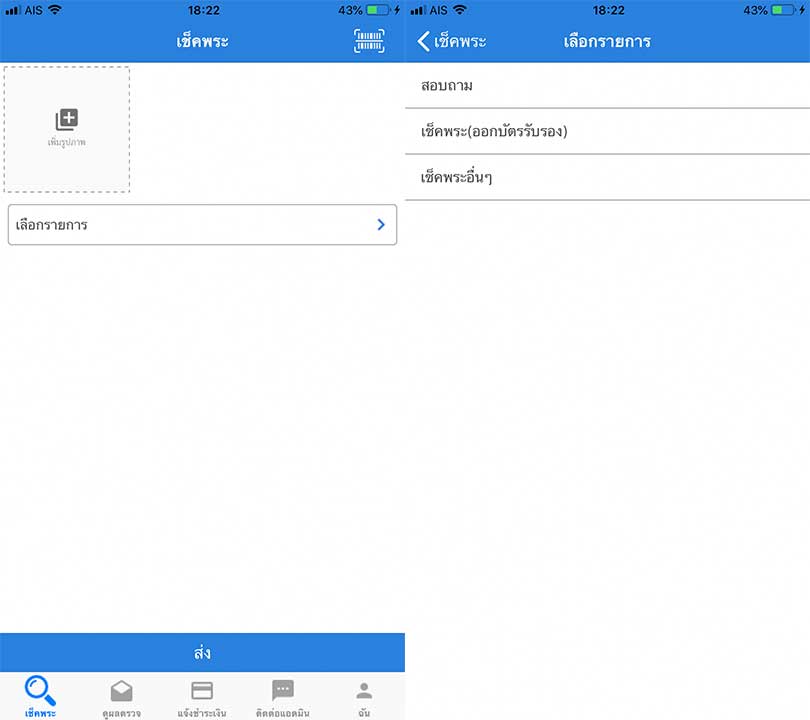Image resolution: width=810 pixels, height=720 pixels.
Task: Tap the credit card แจ้งชำระเงิน icon
Action: pos(202,690)
